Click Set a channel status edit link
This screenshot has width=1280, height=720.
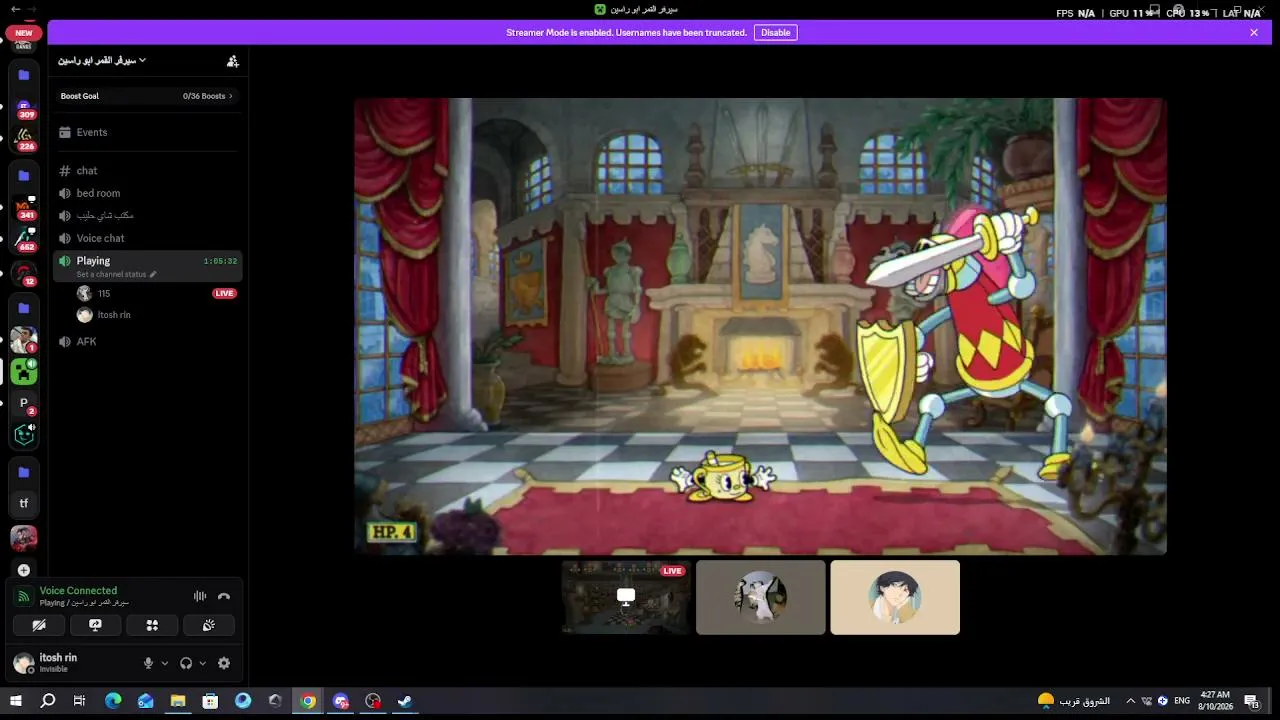coord(116,274)
